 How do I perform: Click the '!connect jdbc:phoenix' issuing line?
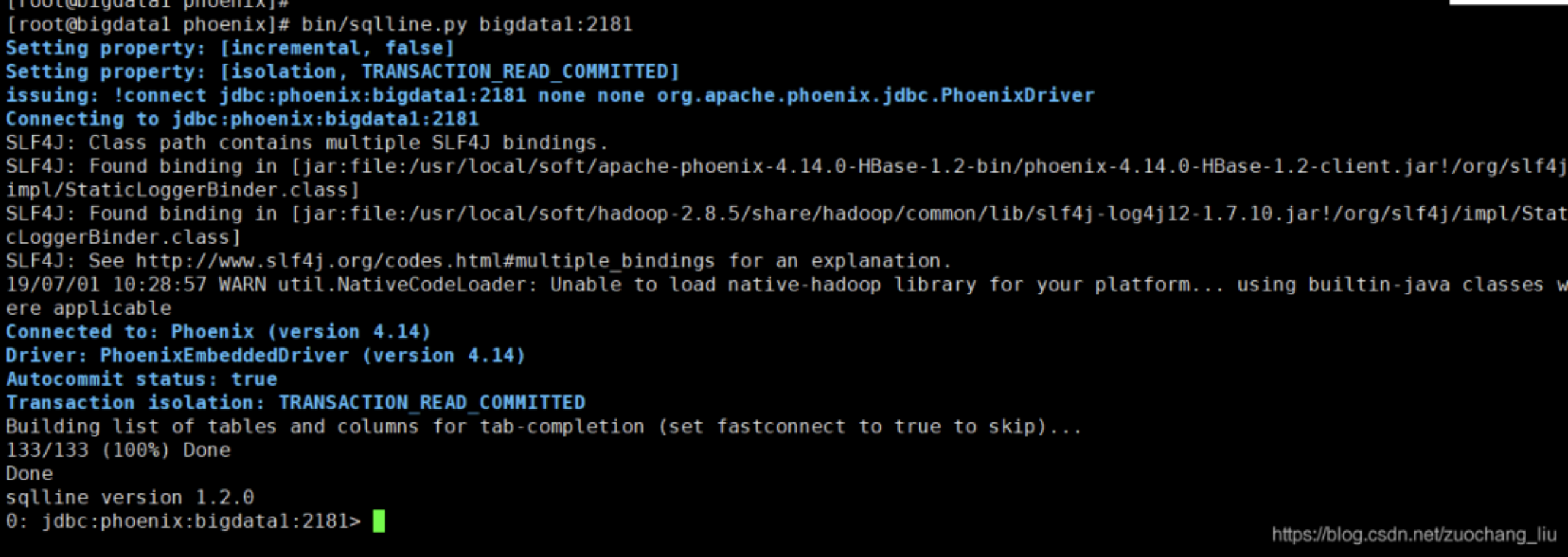click(550, 95)
